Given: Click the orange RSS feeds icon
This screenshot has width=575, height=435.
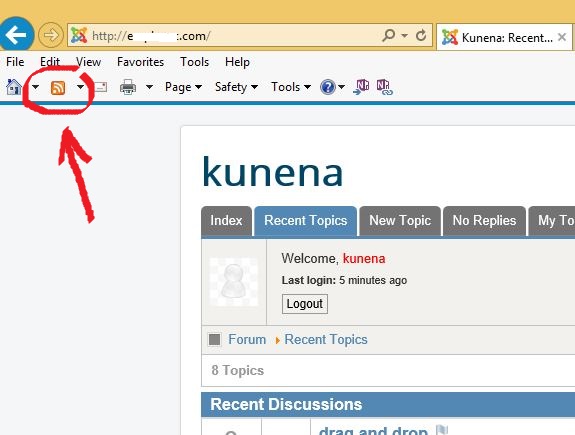Looking at the screenshot, I should pyautogui.click(x=58, y=88).
